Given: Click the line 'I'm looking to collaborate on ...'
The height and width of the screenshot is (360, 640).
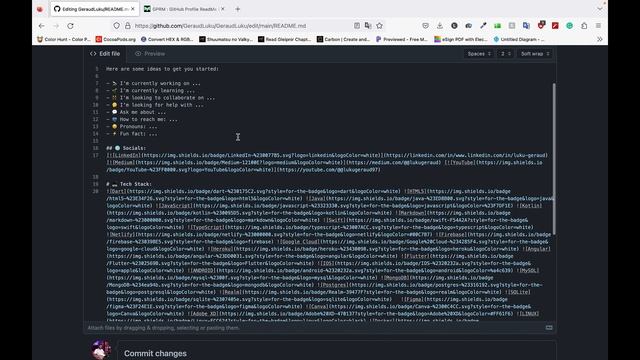Looking at the screenshot, I should (x=160, y=98).
